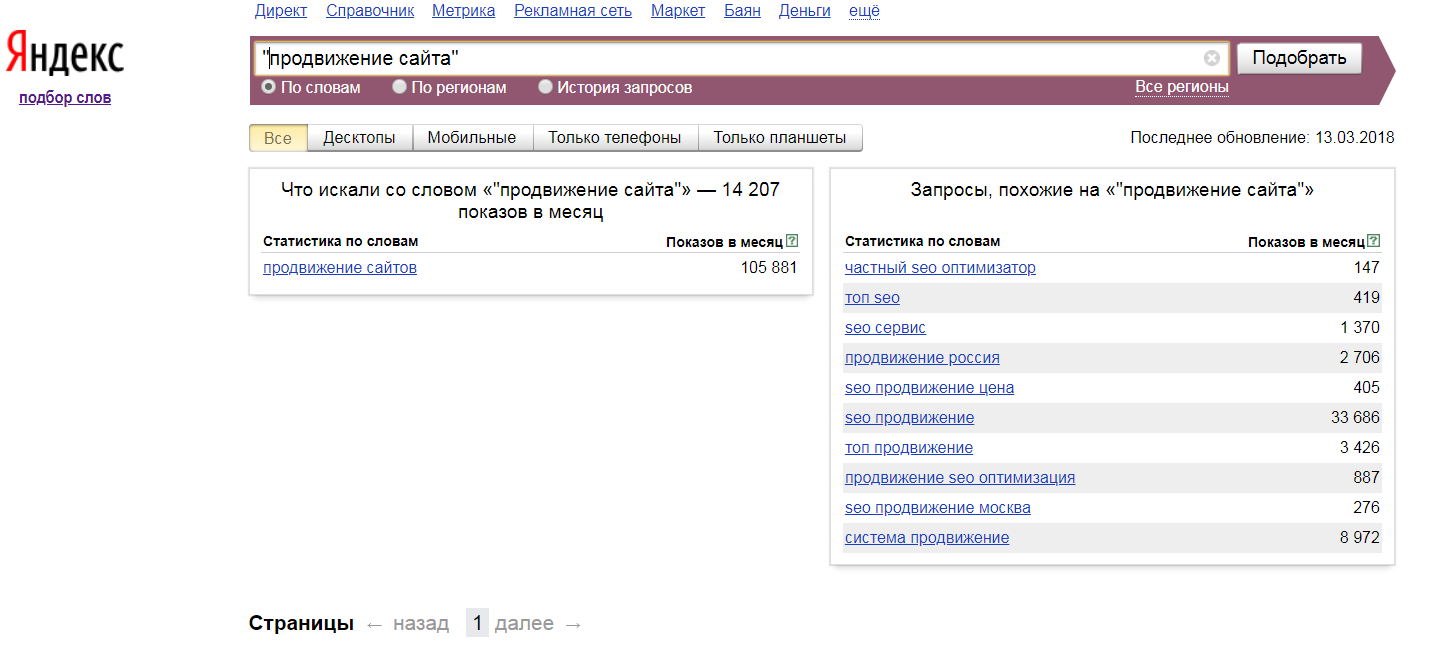
Task: Click help icon in left statistics table header
Action: 792,241
